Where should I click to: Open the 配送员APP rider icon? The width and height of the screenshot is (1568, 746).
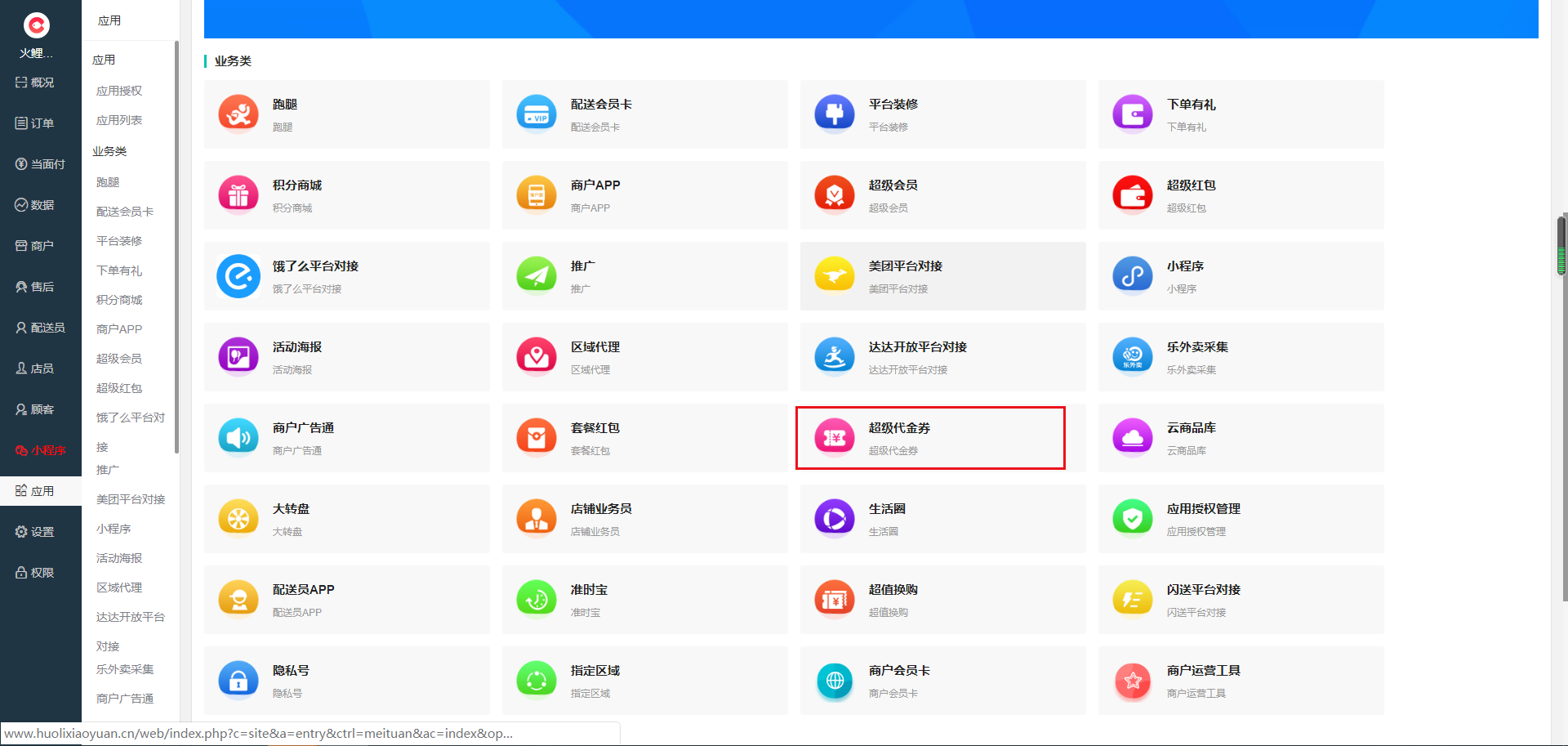(238, 599)
